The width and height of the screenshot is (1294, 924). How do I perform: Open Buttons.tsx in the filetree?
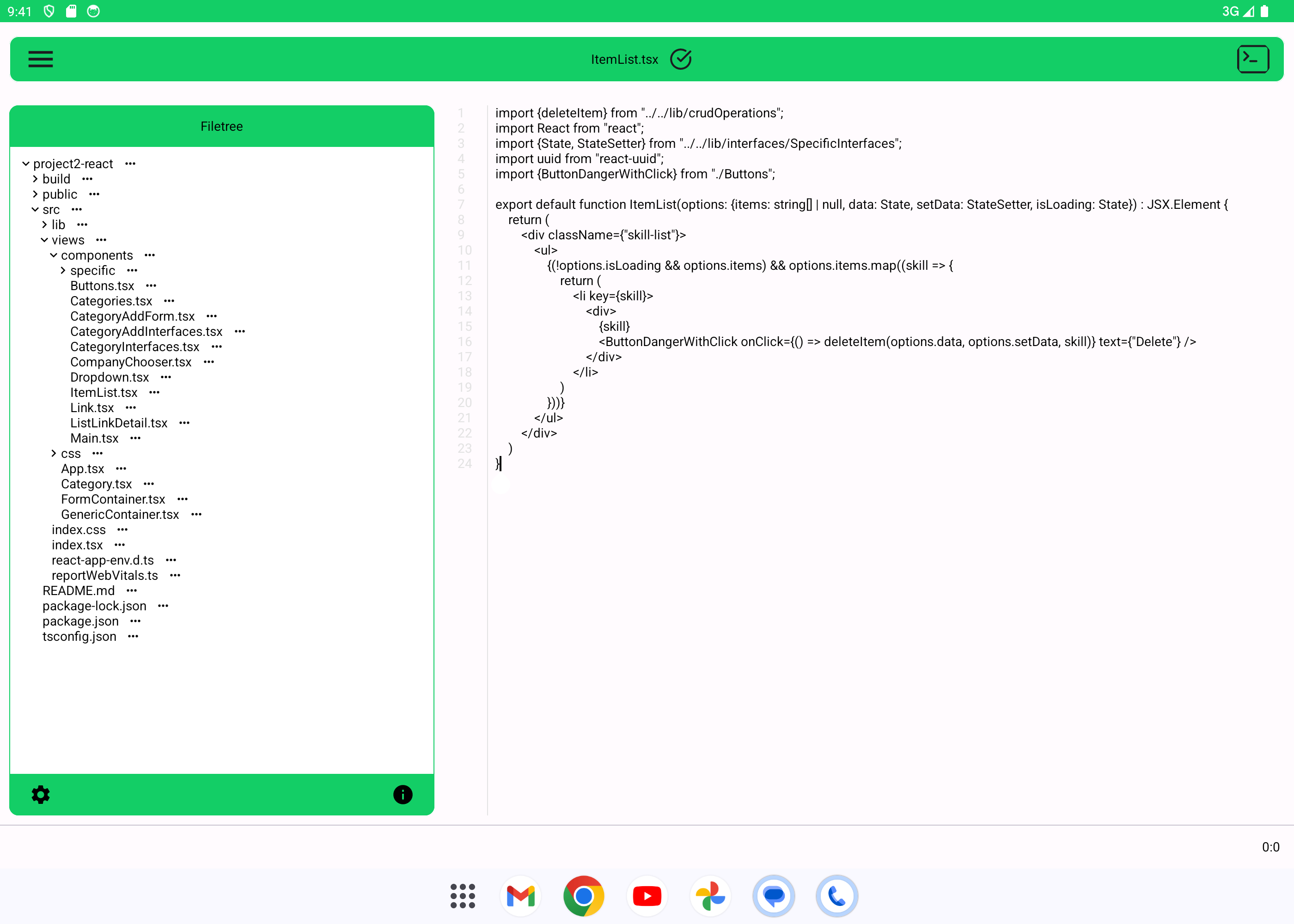coord(102,286)
